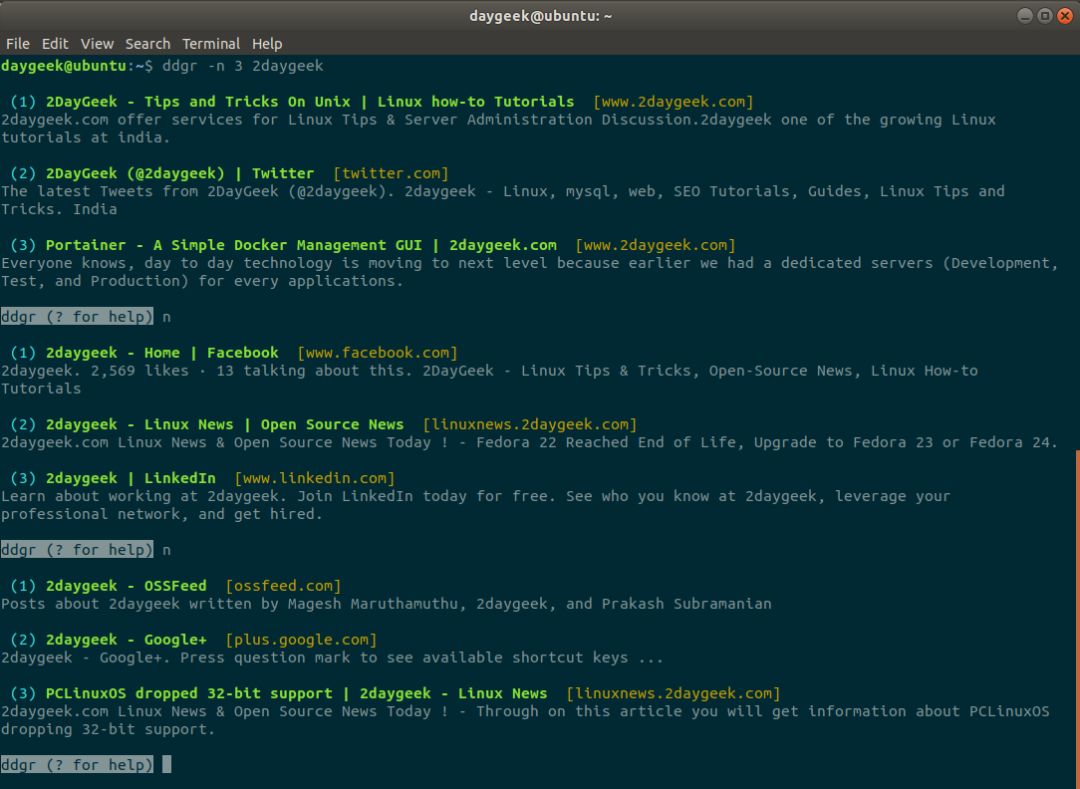Open the Help menu
The width and height of the screenshot is (1080, 789).
[x=267, y=43]
